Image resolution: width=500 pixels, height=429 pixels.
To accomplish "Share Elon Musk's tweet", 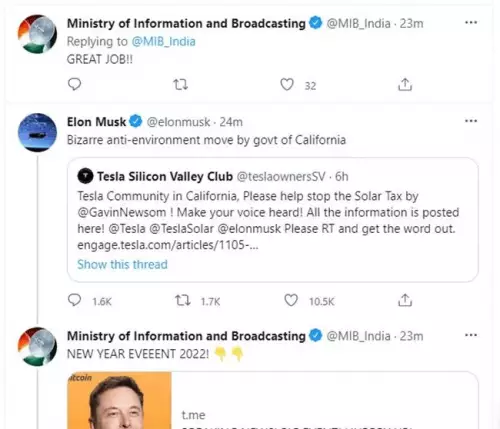I will (x=405, y=300).
